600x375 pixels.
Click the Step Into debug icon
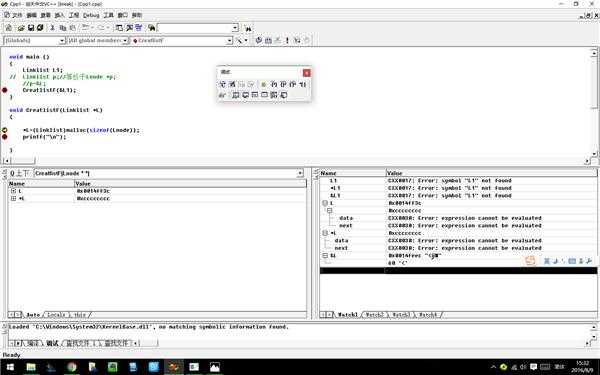click(274, 84)
